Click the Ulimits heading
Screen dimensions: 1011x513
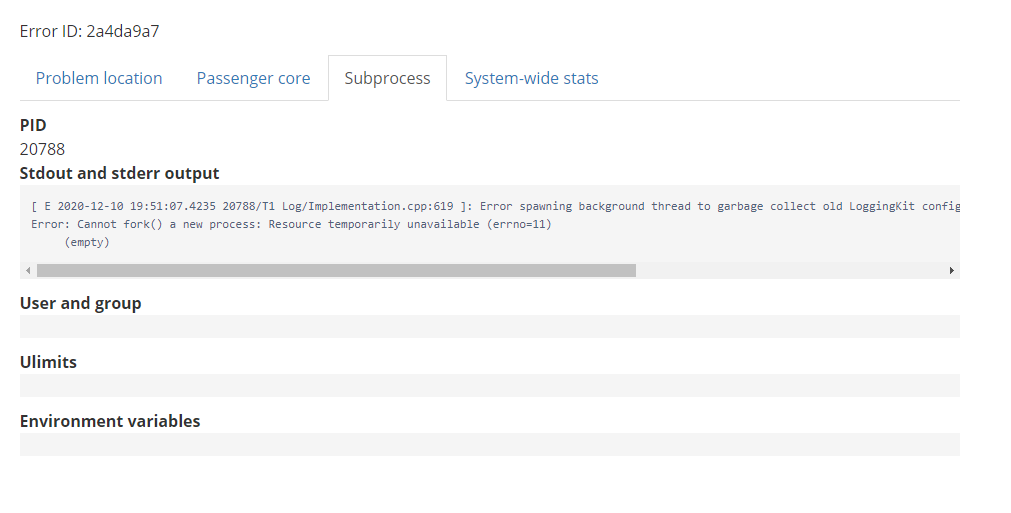pyautogui.click(x=48, y=362)
